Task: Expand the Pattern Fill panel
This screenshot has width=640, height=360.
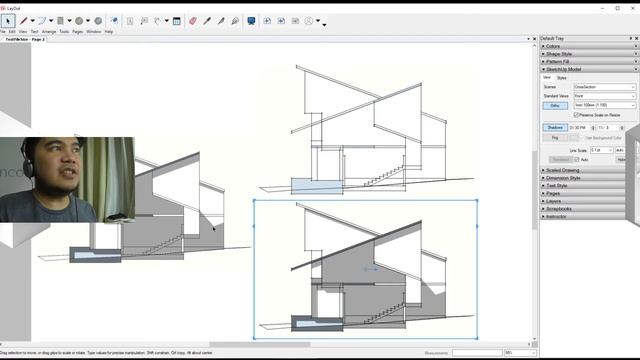Action: click(589, 62)
